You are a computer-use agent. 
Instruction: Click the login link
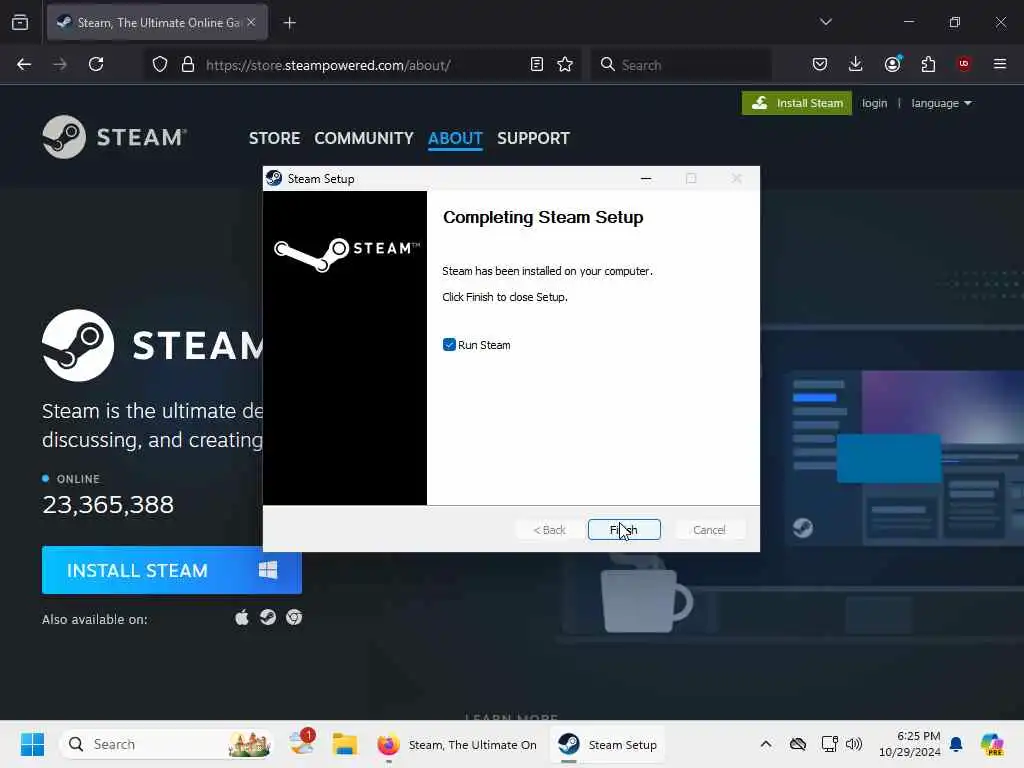pyautogui.click(x=874, y=103)
